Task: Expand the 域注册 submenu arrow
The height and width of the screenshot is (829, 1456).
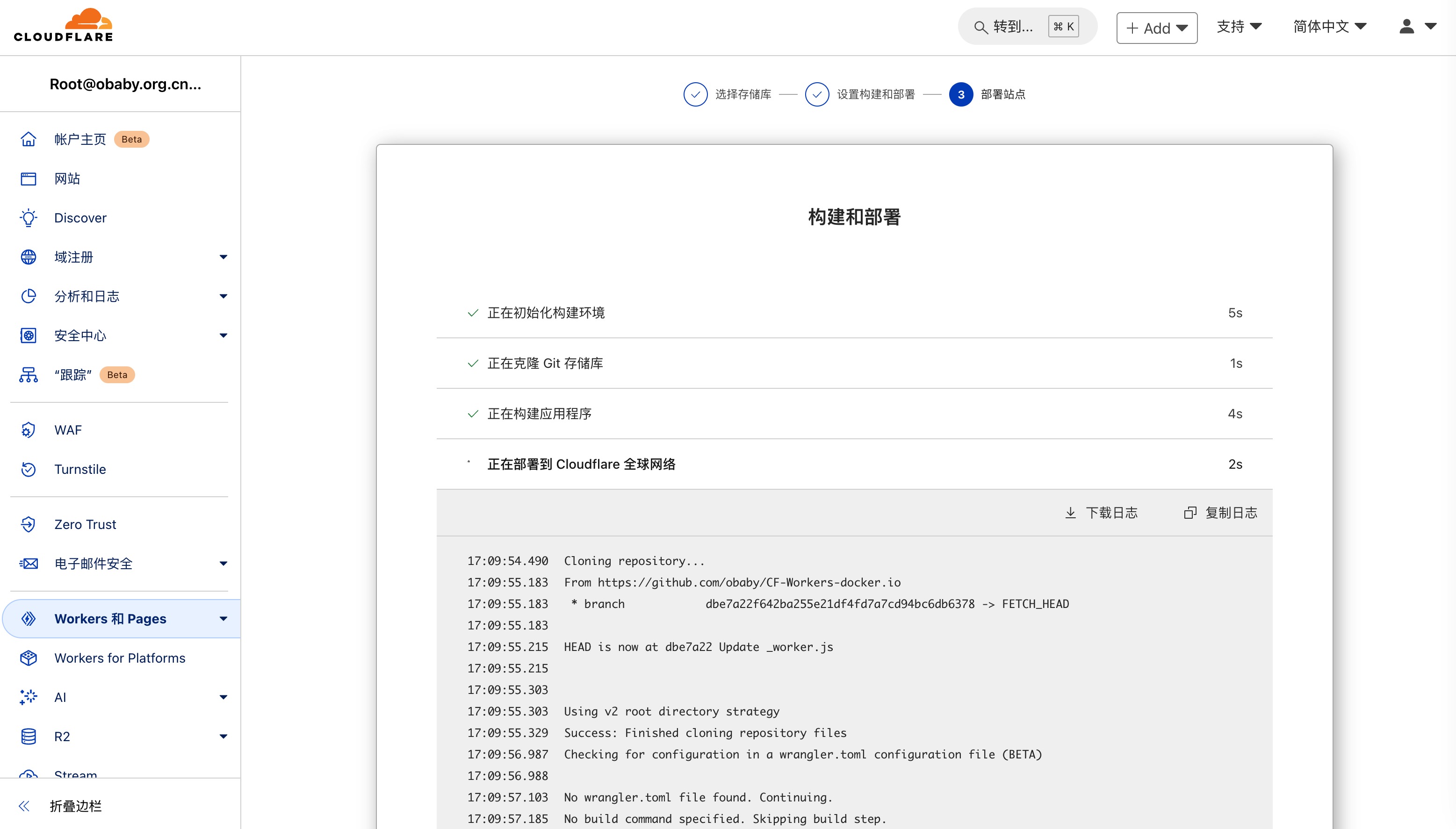Action: pyautogui.click(x=223, y=257)
